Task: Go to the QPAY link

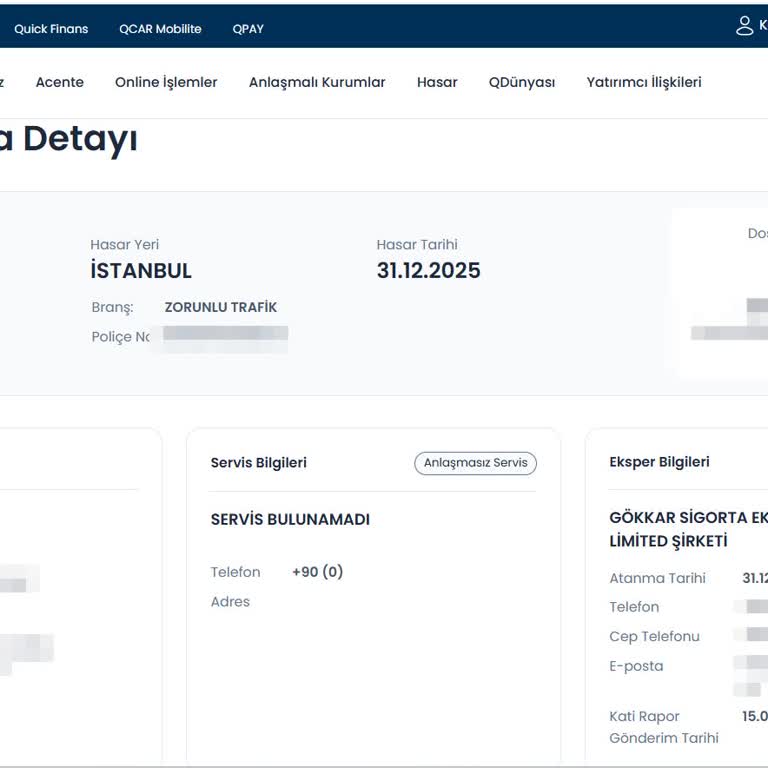Action: [x=248, y=29]
